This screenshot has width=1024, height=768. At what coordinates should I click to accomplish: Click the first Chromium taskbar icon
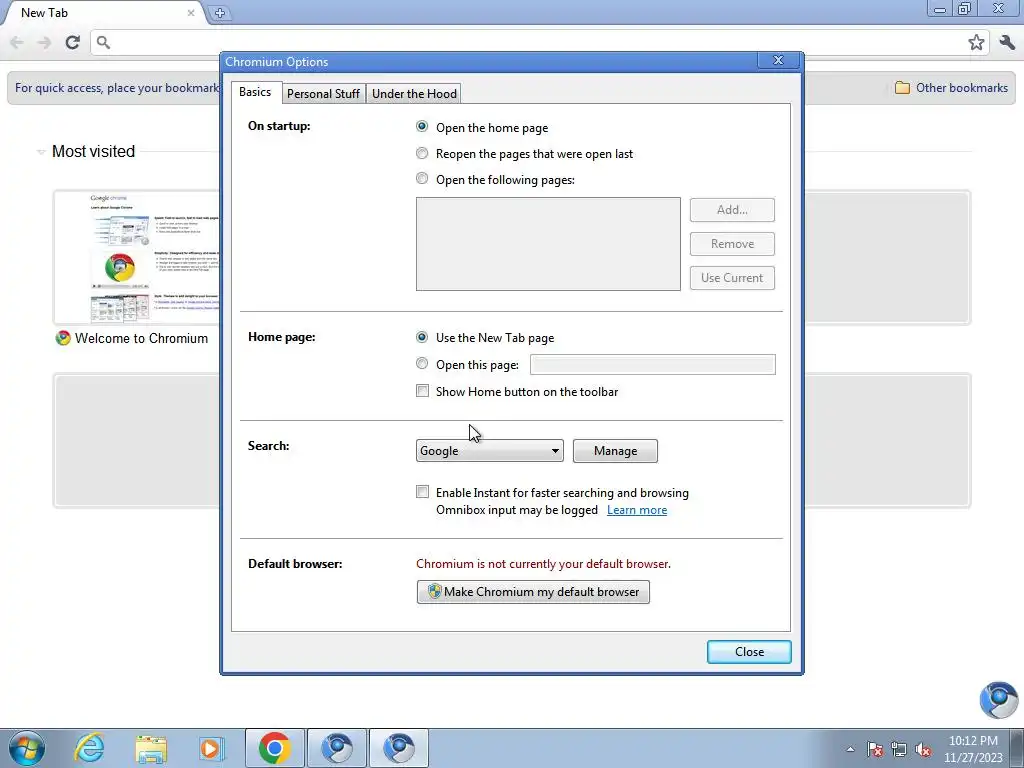click(x=337, y=748)
